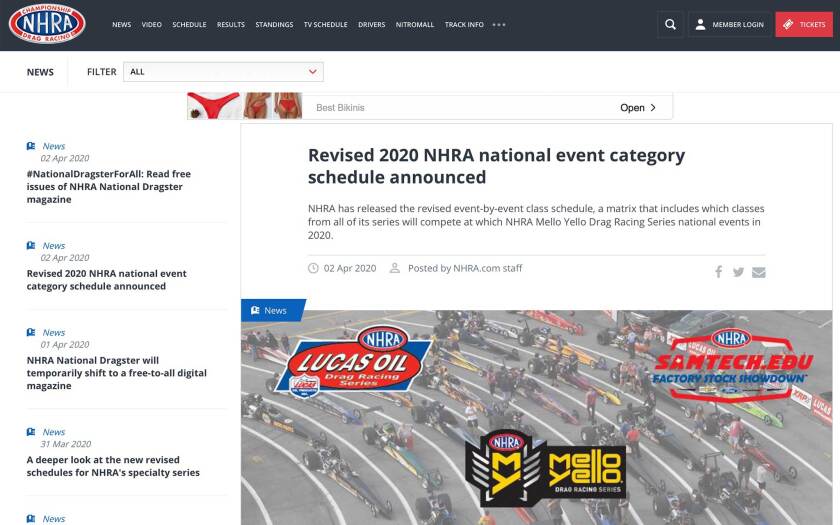Click News category link above 31 Mar 2020
This screenshot has height=525, width=840.
point(54,432)
